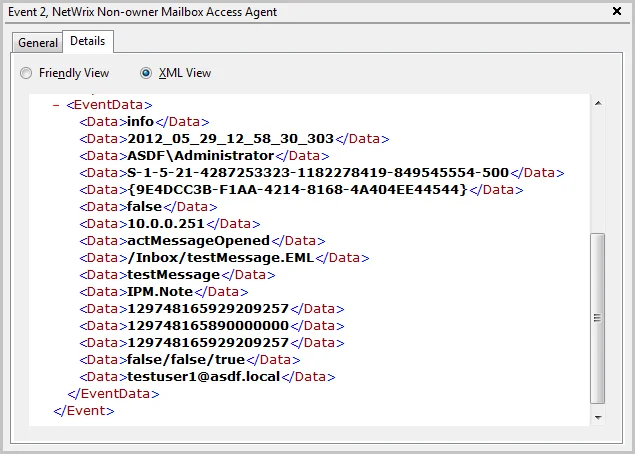Screen dimensions: 635x455
Task: Click the scroll up arrow of XML view
Action: (x=598, y=104)
